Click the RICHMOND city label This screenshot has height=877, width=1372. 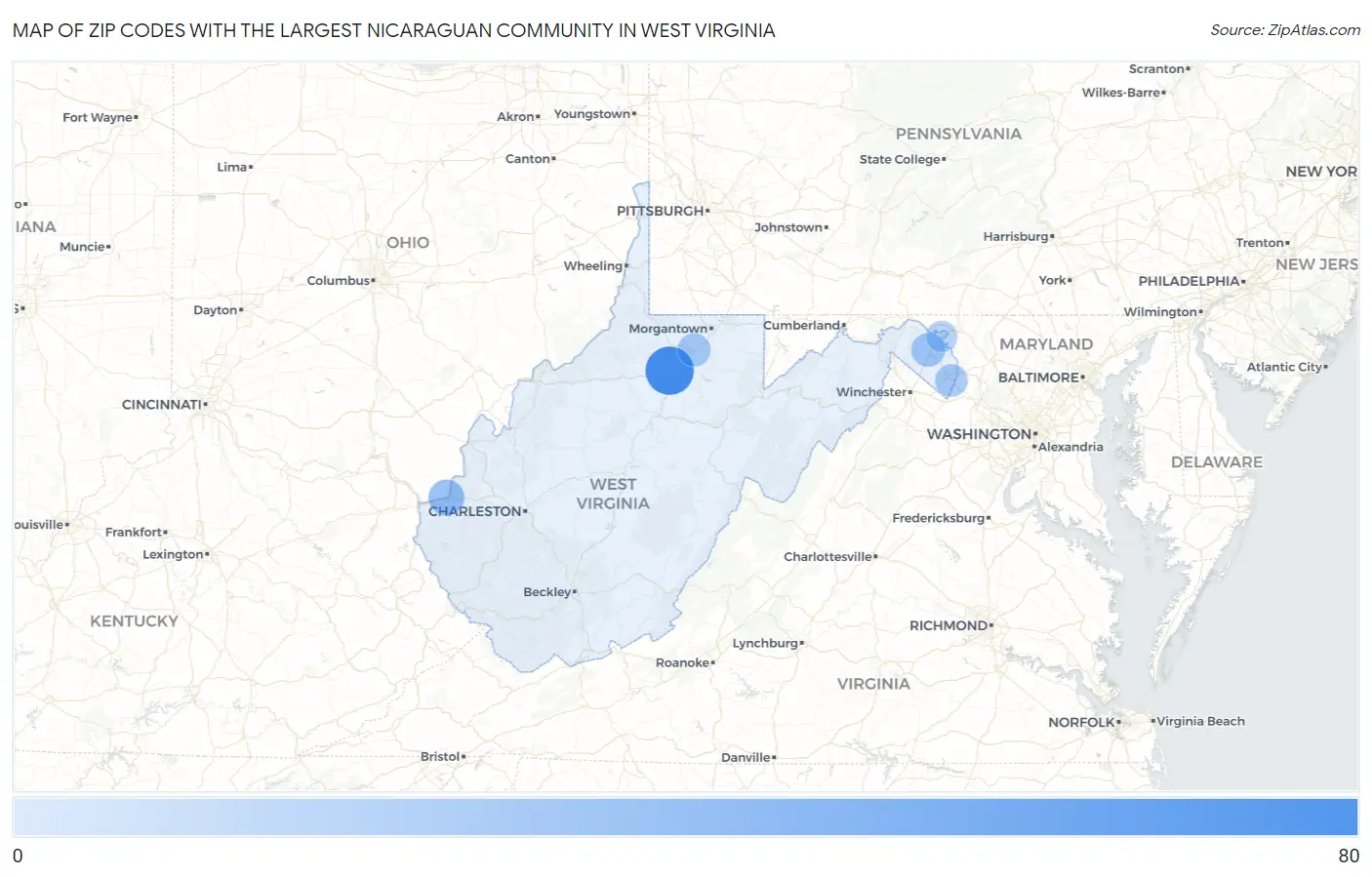(x=949, y=625)
